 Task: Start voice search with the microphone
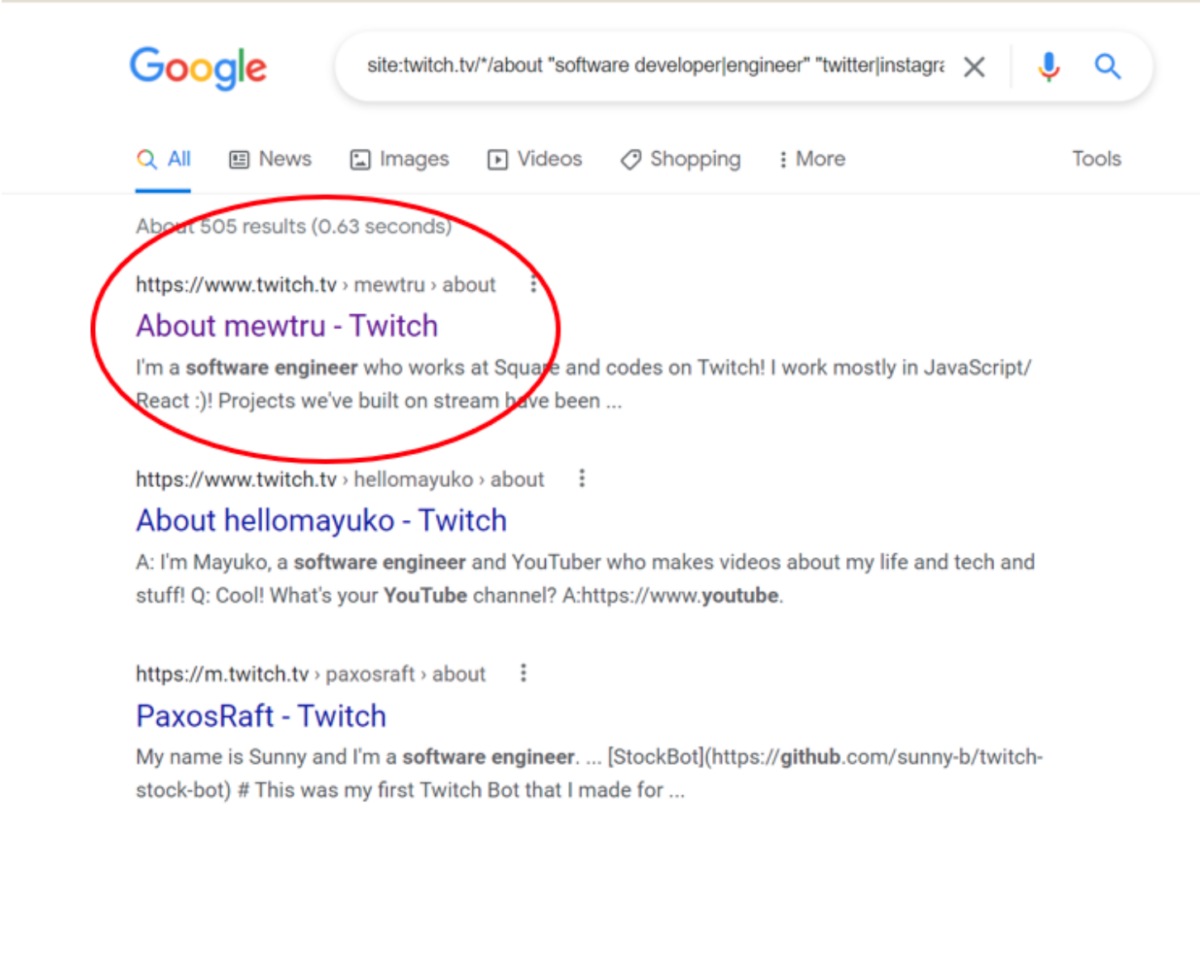pyautogui.click(x=1048, y=67)
